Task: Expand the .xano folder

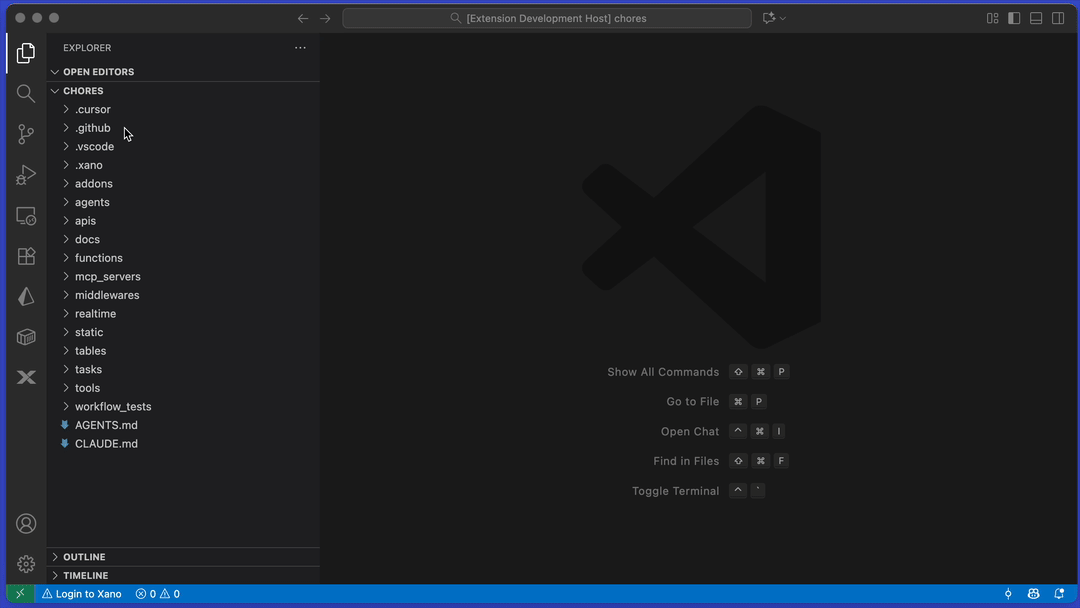Action: [x=183, y=165]
